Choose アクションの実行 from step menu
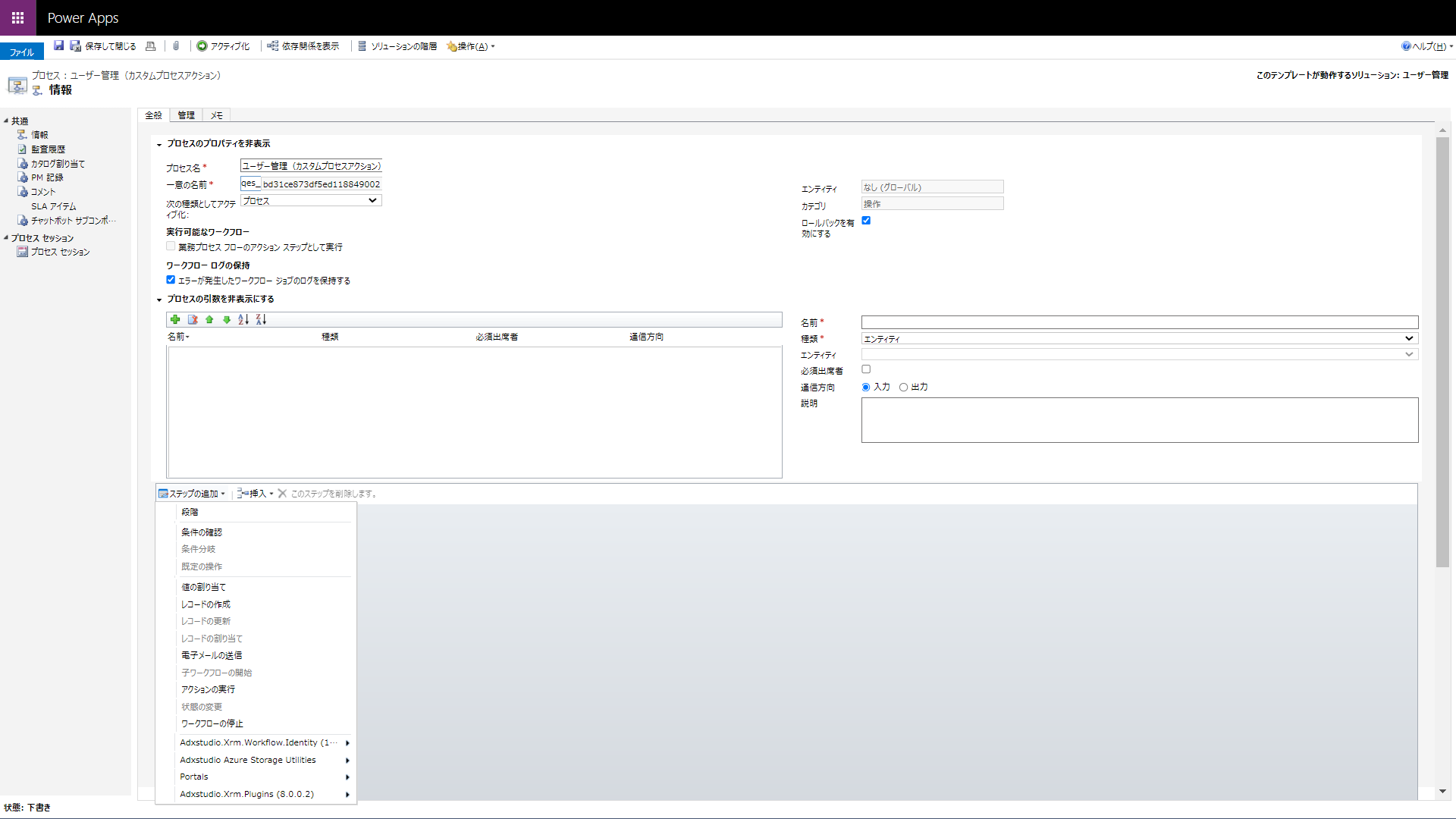 click(208, 689)
